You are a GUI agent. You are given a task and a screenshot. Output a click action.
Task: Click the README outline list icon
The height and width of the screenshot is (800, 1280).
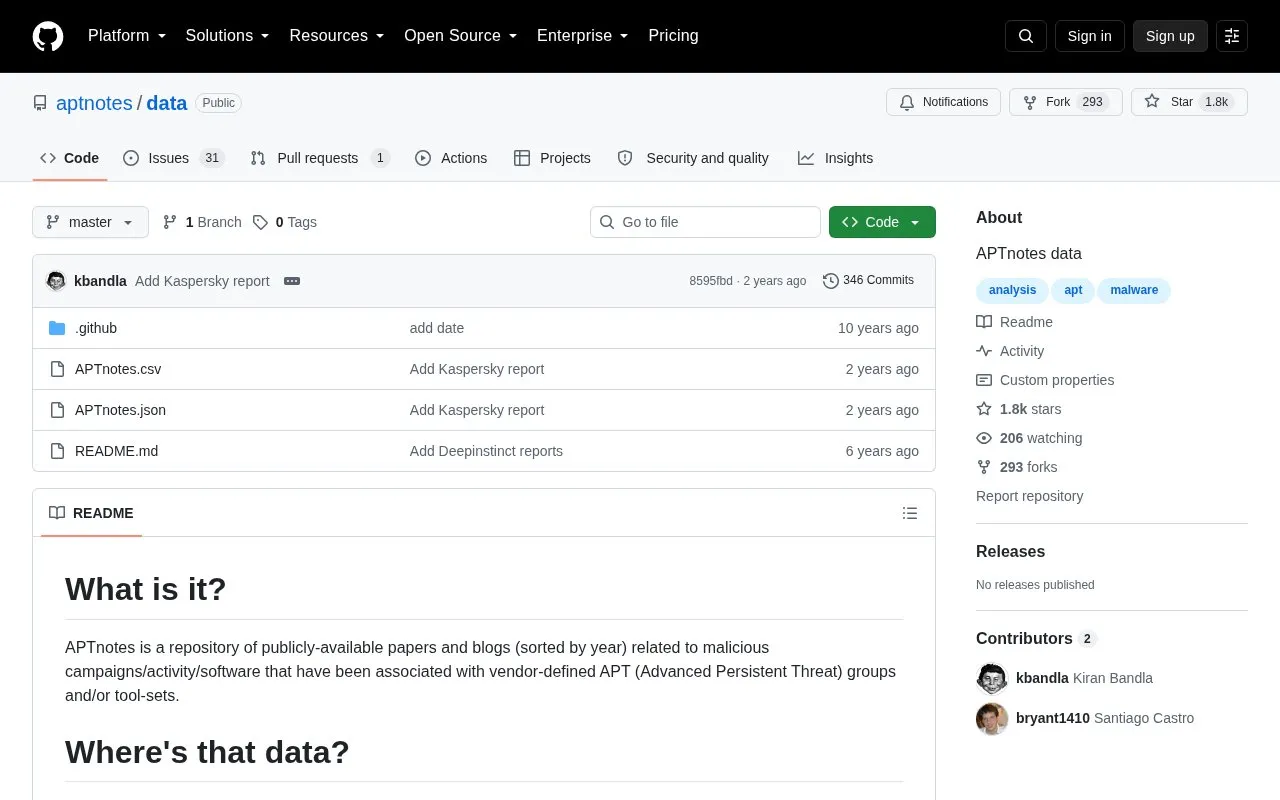pos(910,513)
